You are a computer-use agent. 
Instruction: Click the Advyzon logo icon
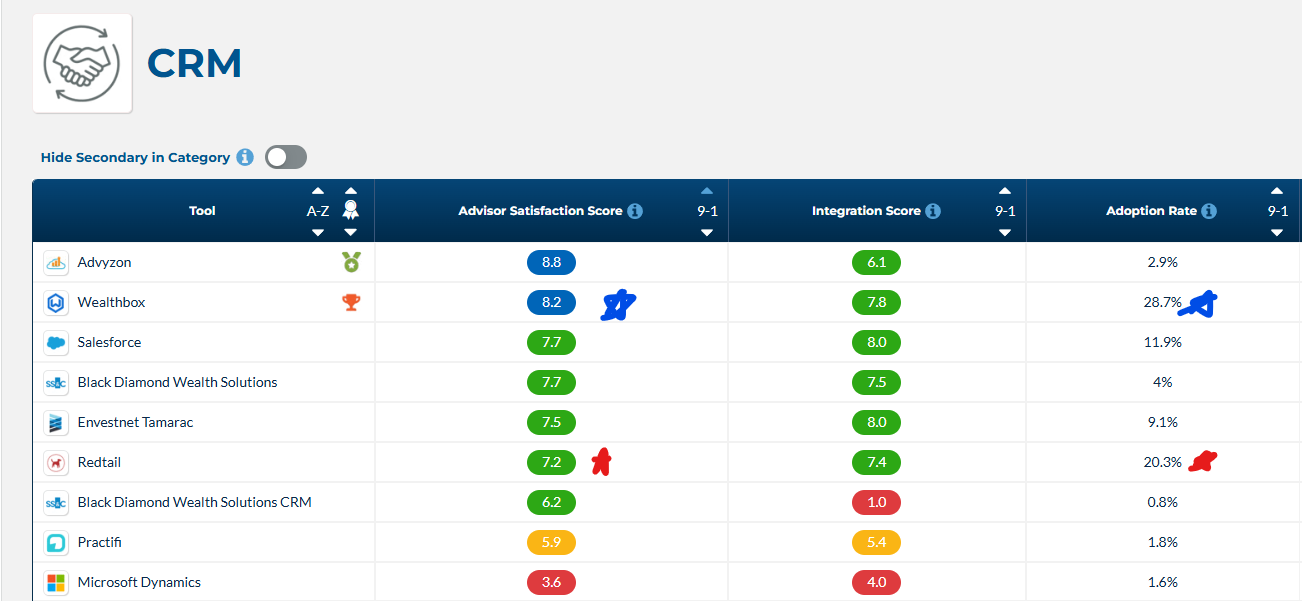click(x=56, y=263)
